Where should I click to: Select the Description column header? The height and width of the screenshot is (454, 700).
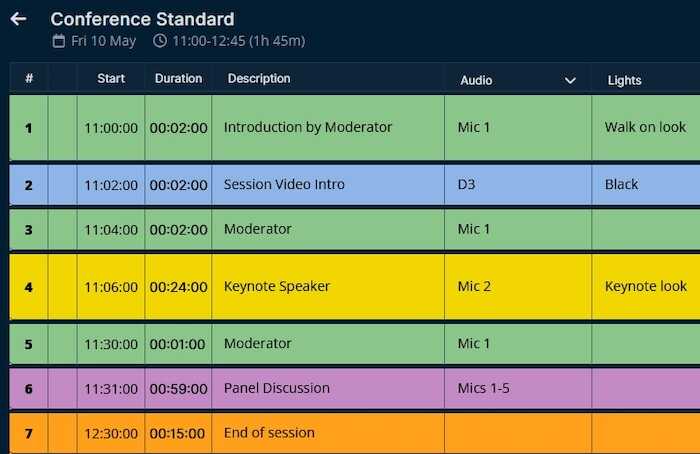click(x=259, y=79)
